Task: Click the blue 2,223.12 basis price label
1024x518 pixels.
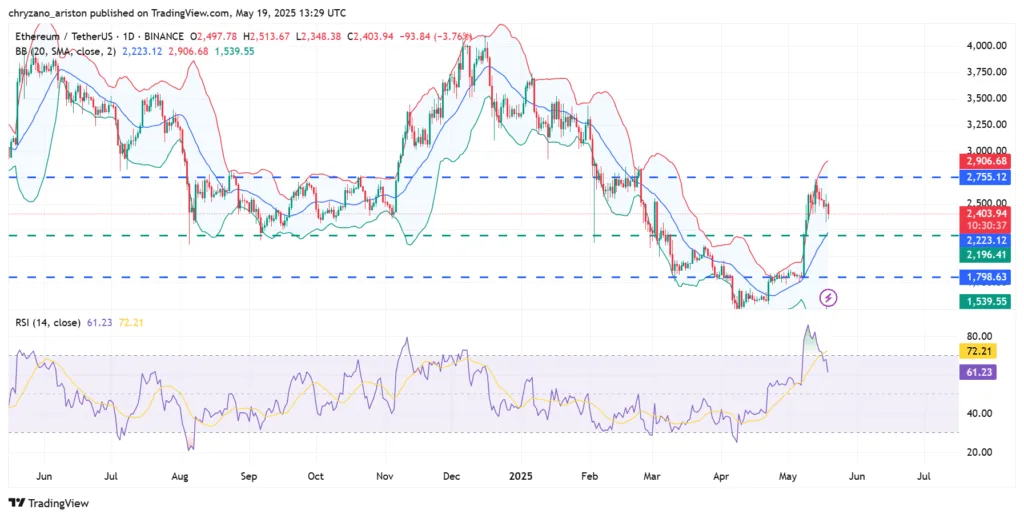Action: 984,241
